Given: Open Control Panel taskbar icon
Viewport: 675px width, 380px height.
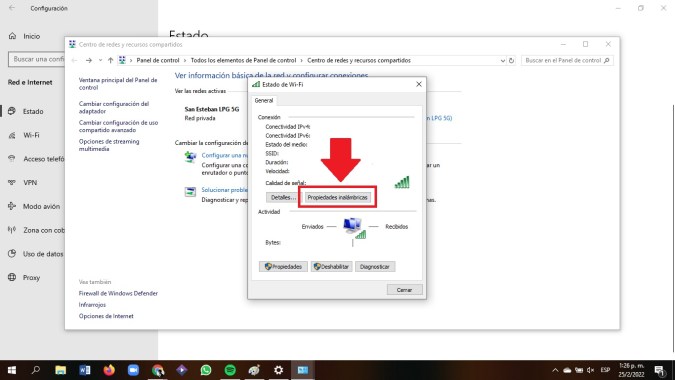Looking at the screenshot, I should coord(303,370).
